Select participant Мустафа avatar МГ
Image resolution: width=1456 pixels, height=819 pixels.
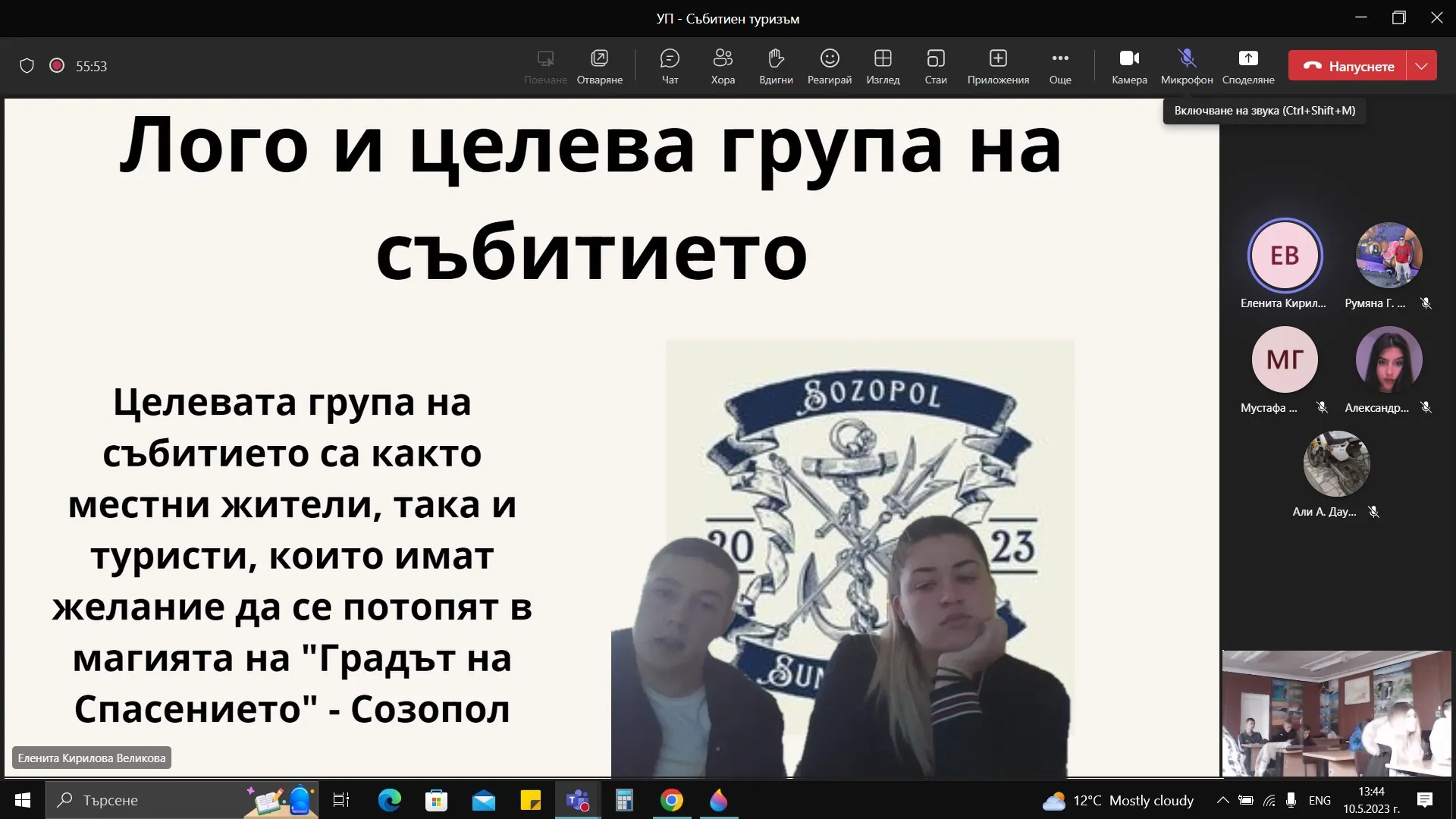pyautogui.click(x=1285, y=359)
